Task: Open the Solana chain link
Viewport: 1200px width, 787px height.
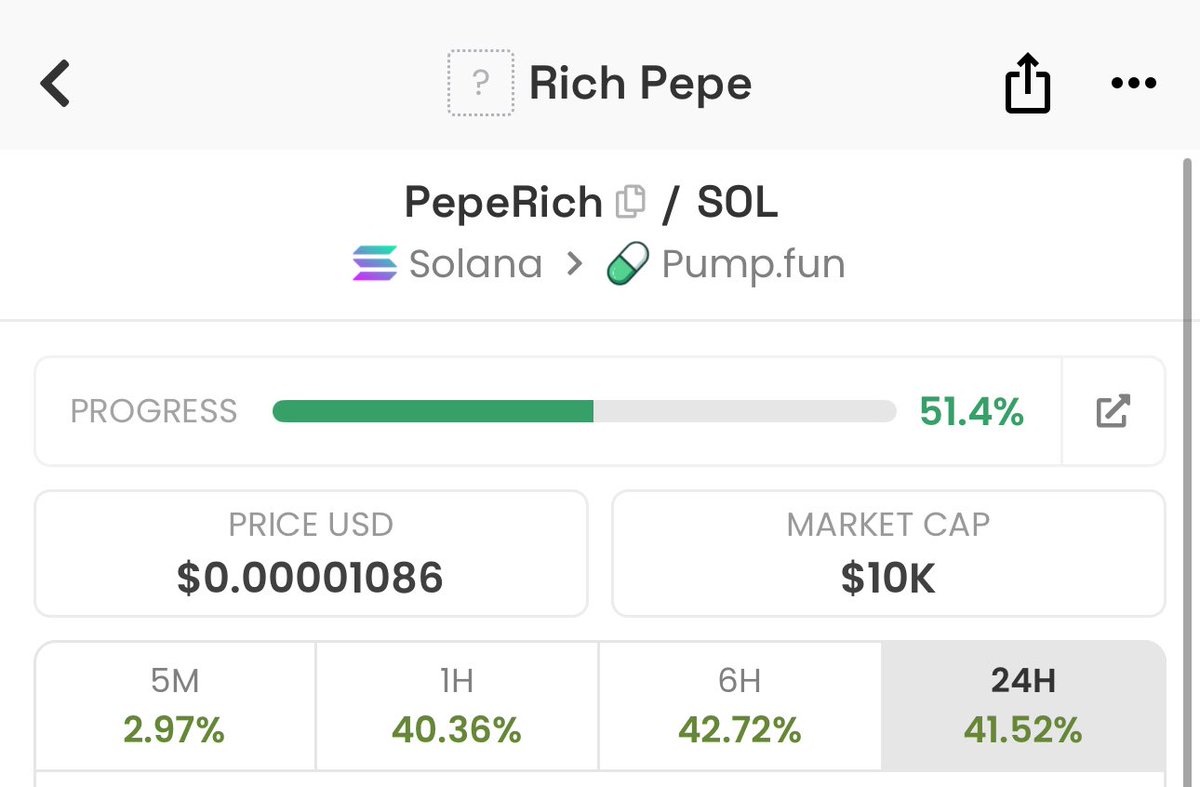Action: [x=476, y=264]
